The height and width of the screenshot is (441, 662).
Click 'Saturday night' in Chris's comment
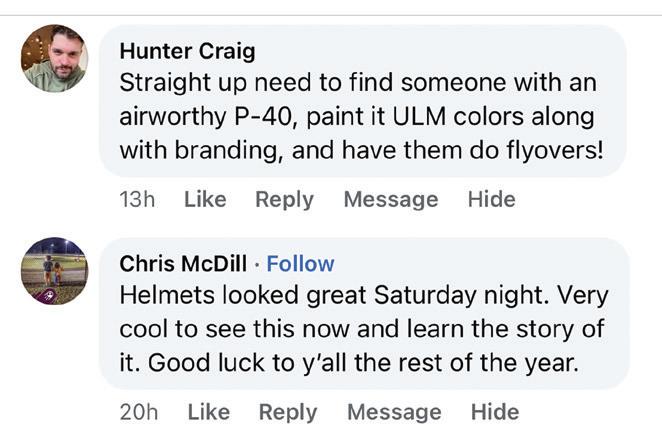click(x=482, y=297)
